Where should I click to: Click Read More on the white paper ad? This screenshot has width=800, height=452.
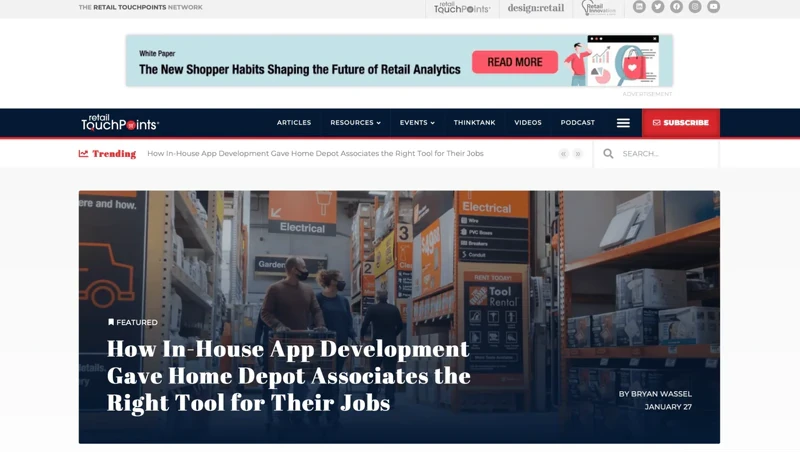coord(515,62)
